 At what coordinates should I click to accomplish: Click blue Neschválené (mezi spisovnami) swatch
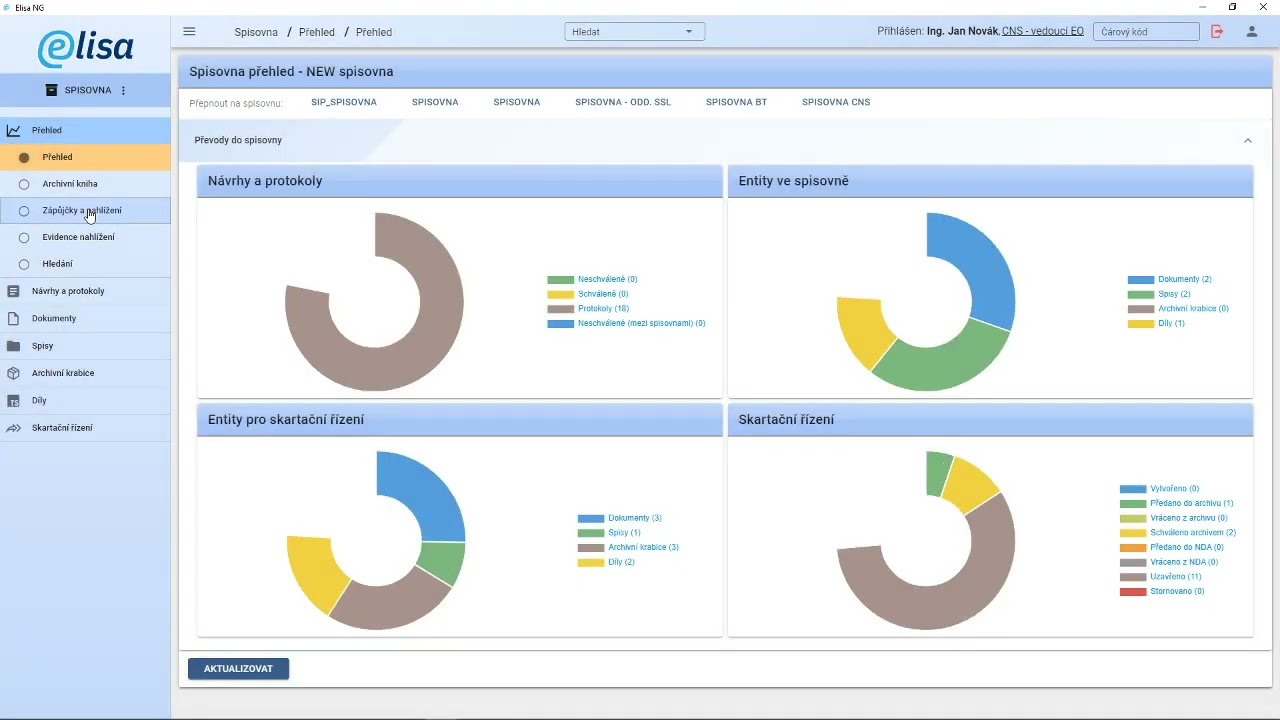561,324
